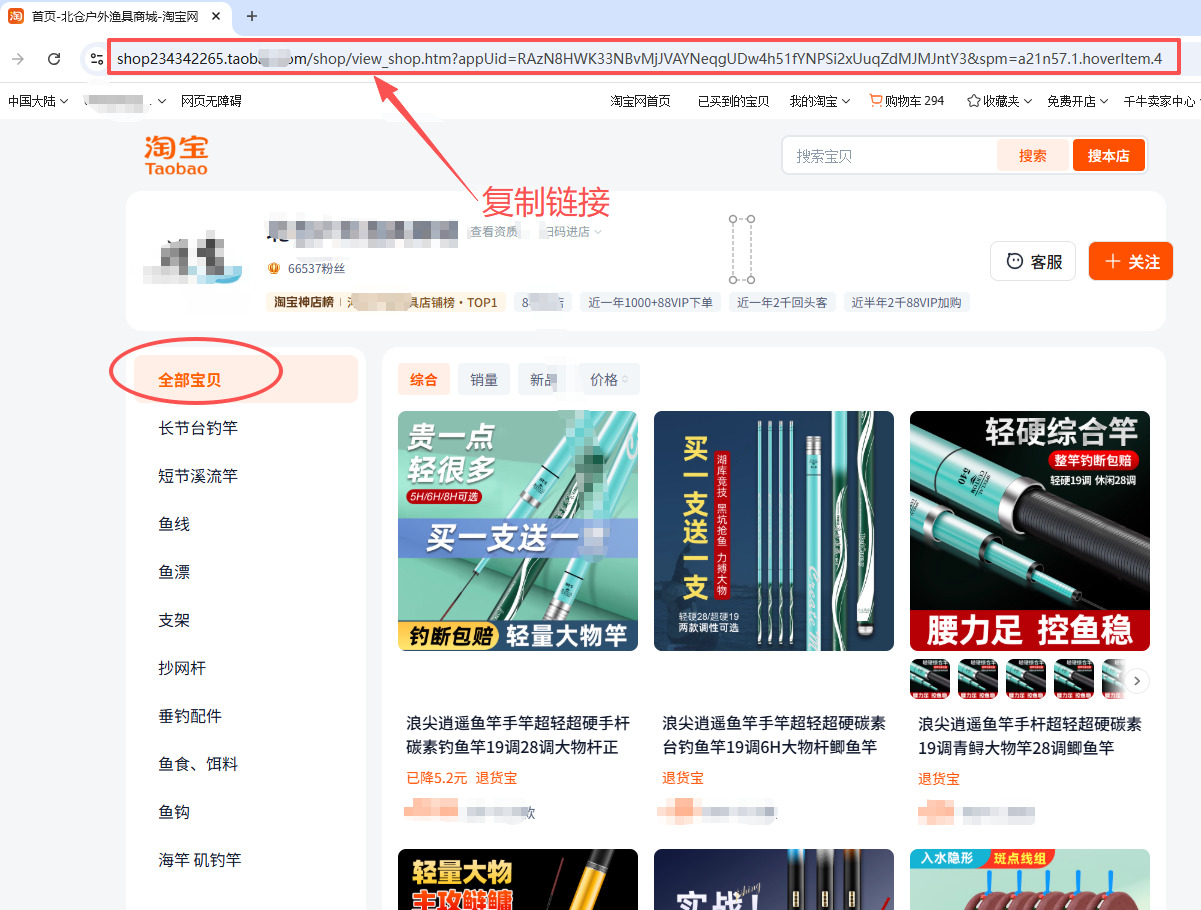Open 实战 product image in second row
The image size is (1201, 910).
click(774, 879)
